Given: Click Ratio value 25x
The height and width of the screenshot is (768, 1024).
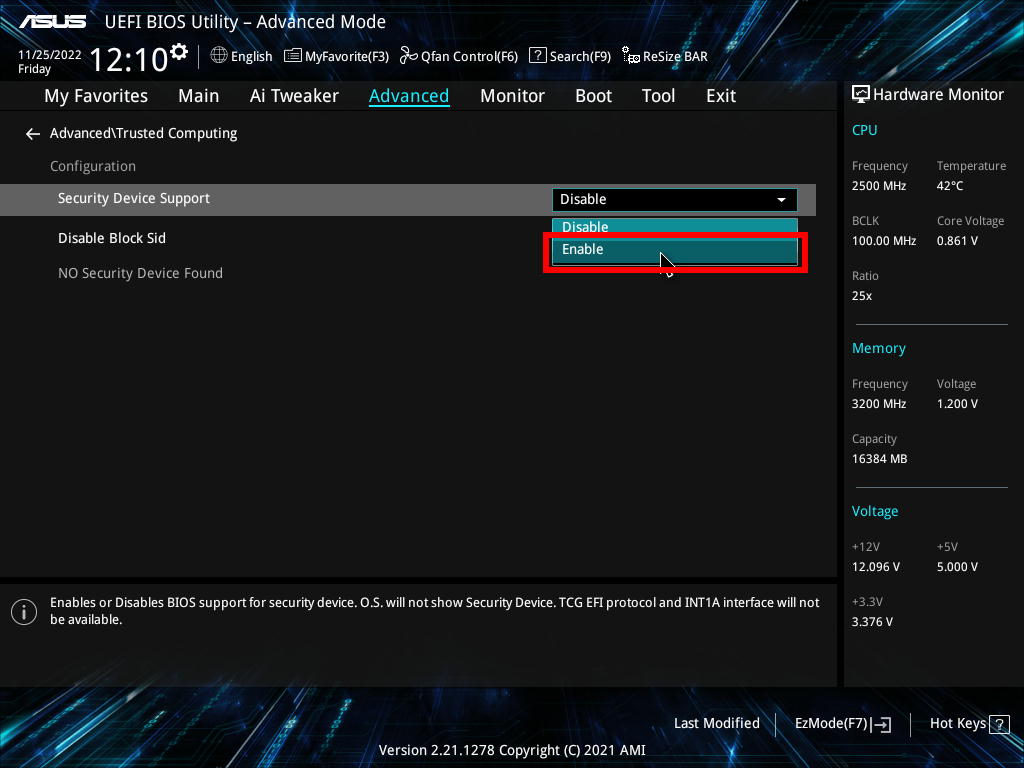Looking at the screenshot, I should [861, 296].
